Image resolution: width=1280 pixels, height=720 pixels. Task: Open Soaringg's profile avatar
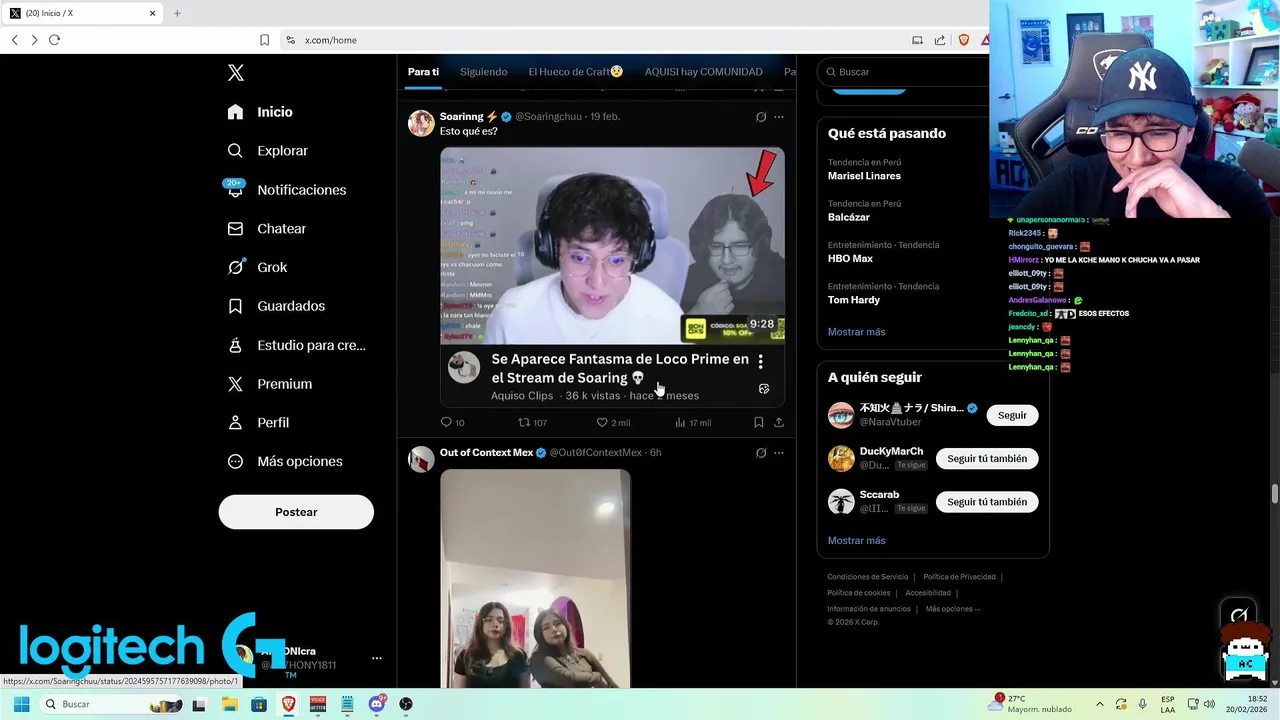click(x=421, y=123)
